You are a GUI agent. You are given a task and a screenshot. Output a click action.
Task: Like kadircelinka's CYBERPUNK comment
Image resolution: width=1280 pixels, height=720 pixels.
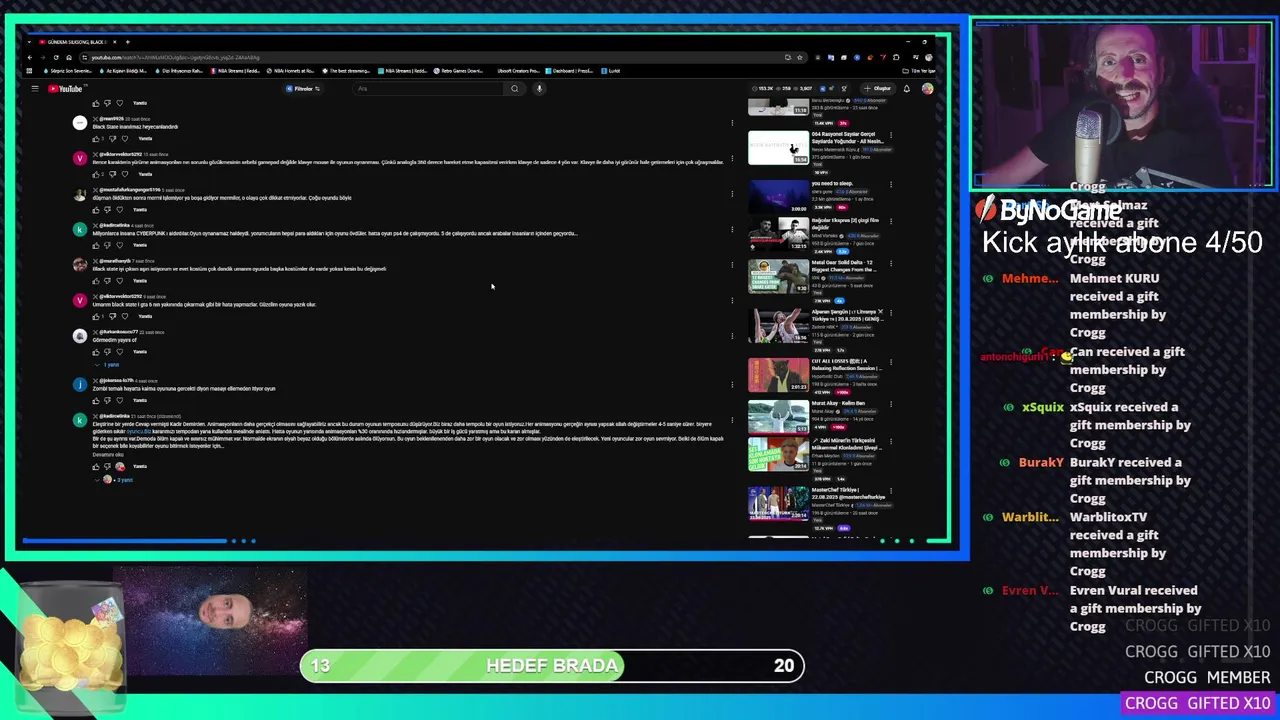(x=96, y=245)
